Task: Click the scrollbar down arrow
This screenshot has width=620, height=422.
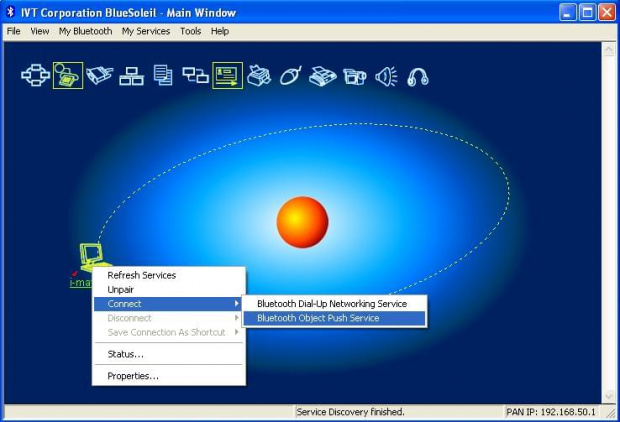Action: coord(608,396)
